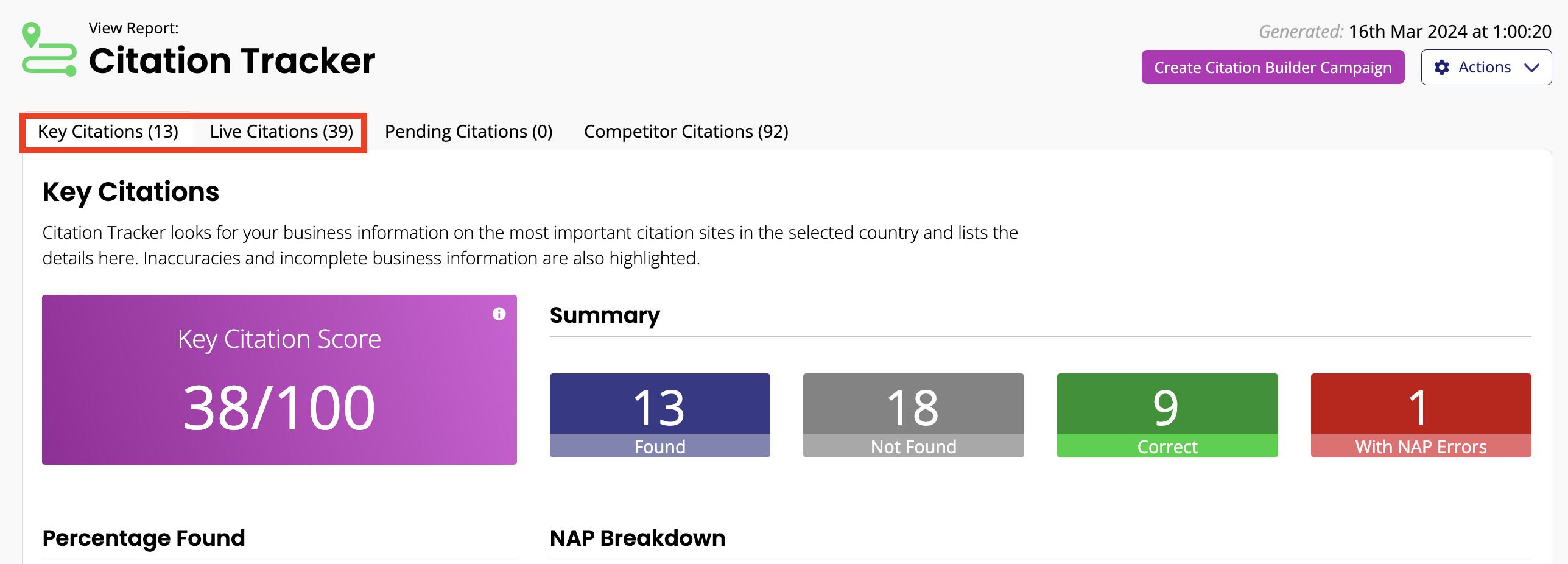The height and width of the screenshot is (564, 1568).
Task: Select the Pending Citations (0) tab
Action: coord(468,132)
